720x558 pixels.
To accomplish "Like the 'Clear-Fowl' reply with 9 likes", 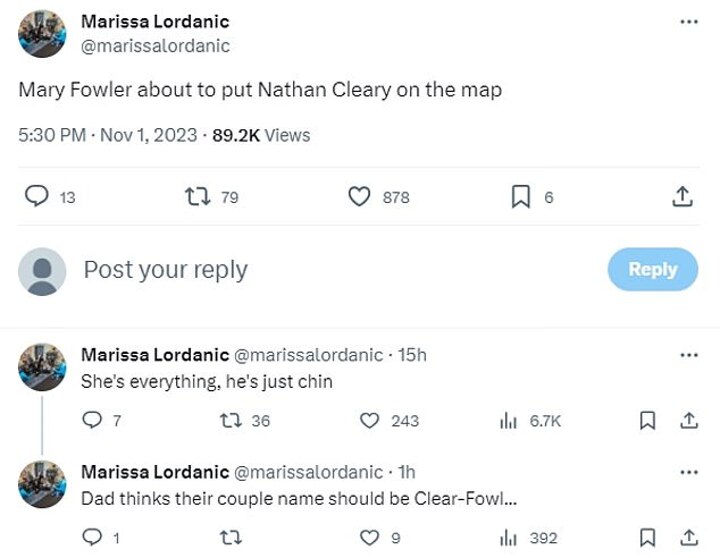I will [x=369, y=538].
